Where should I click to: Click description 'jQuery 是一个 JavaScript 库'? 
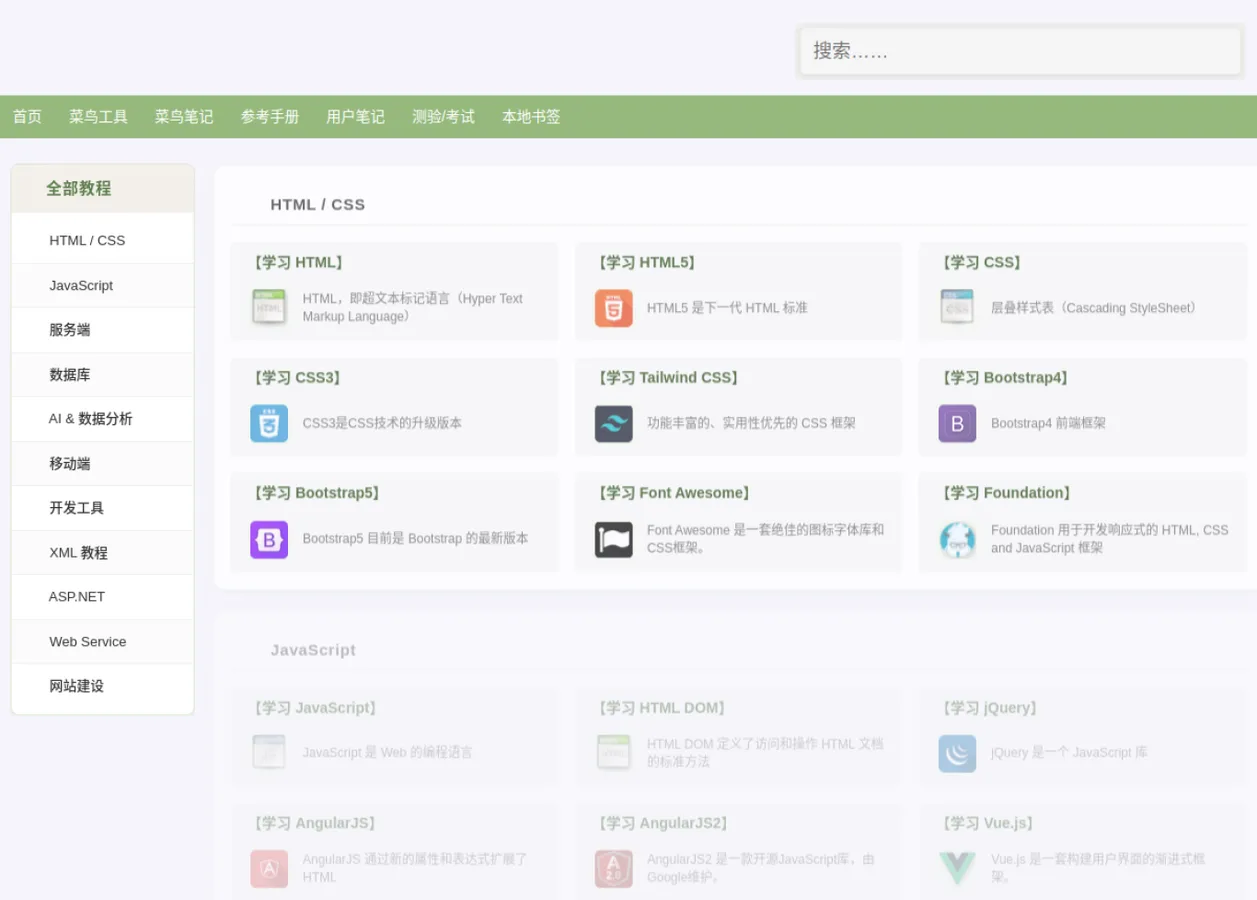coord(1069,752)
